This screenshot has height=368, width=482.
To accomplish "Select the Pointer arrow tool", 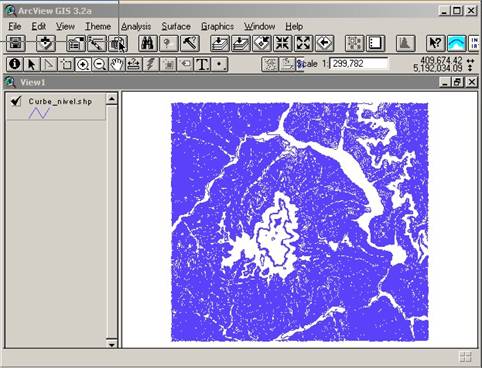I will click(x=32, y=64).
